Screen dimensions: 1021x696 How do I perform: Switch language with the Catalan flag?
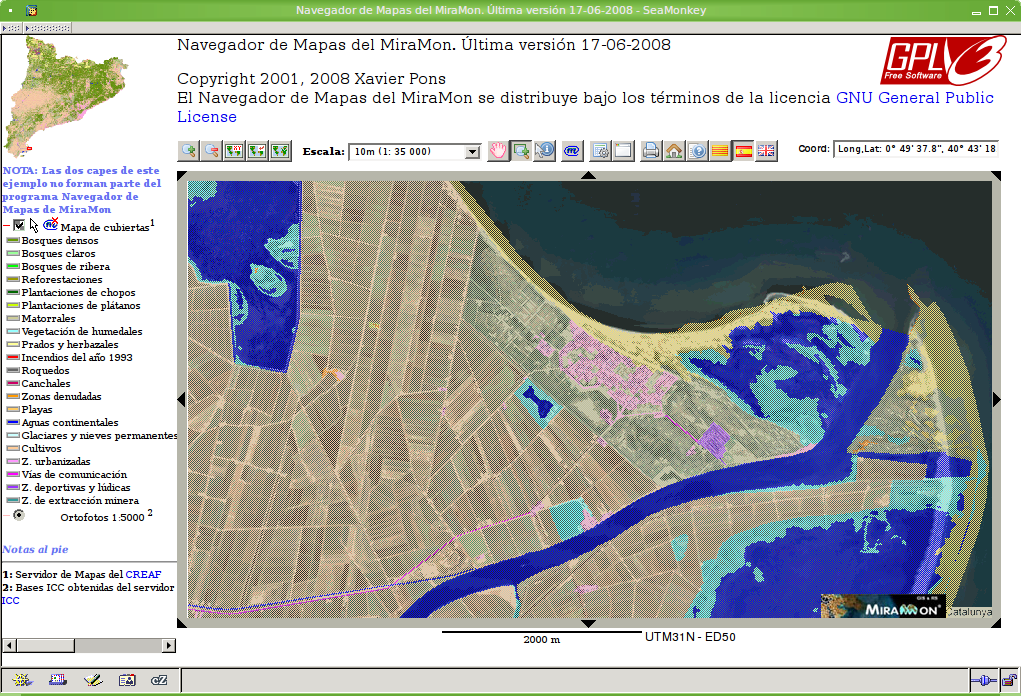(x=720, y=151)
